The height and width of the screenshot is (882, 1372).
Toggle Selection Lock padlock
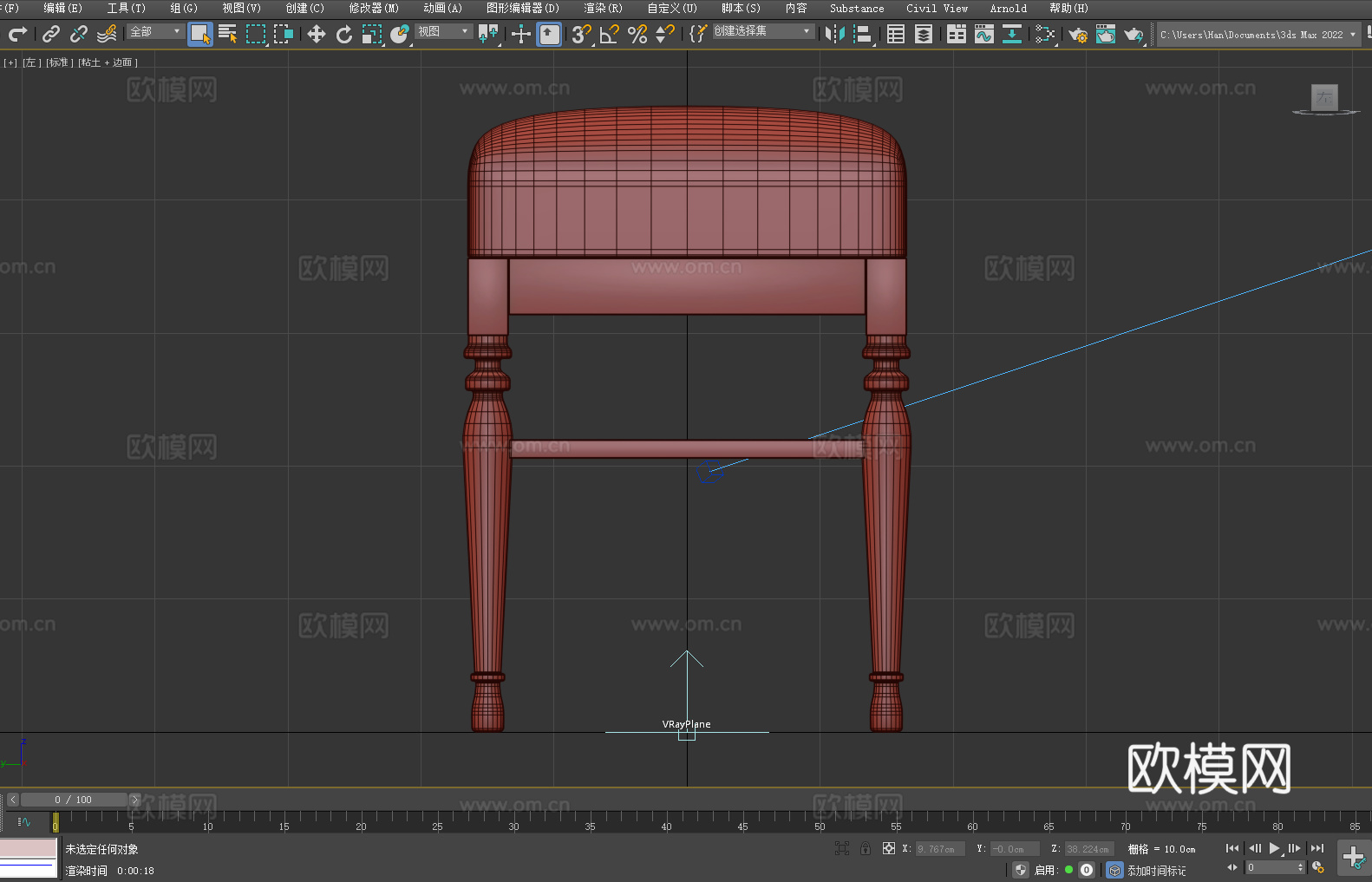pos(866,848)
